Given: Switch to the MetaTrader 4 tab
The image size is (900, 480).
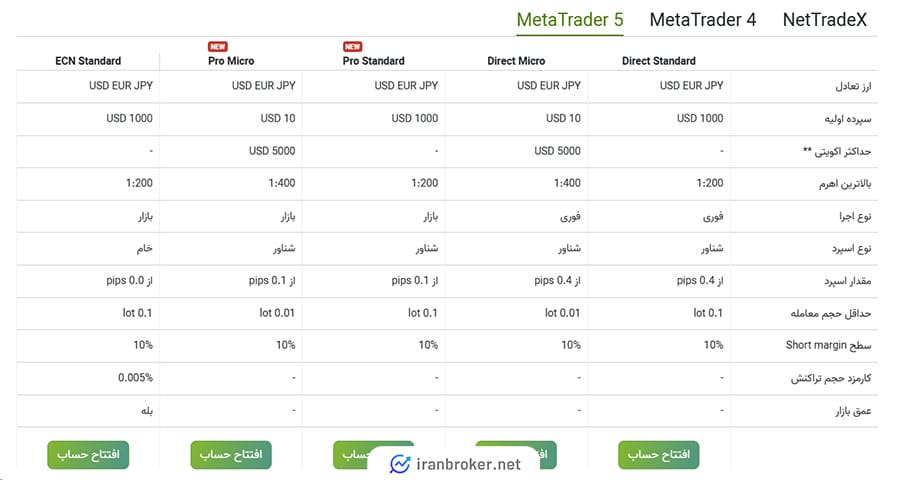Looking at the screenshot, I should (702, 19).
